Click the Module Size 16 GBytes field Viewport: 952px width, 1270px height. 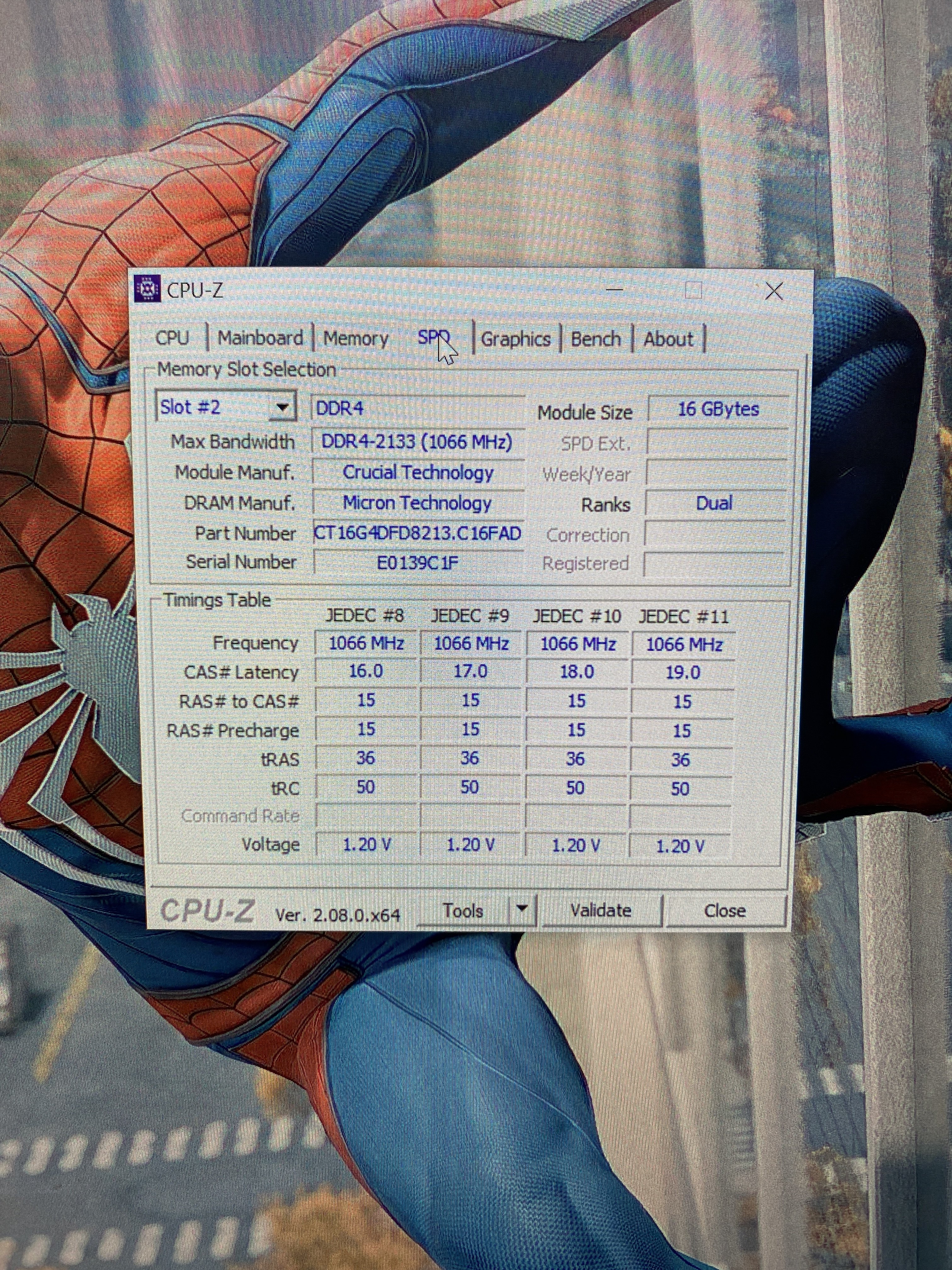click(x=718, y=409)
